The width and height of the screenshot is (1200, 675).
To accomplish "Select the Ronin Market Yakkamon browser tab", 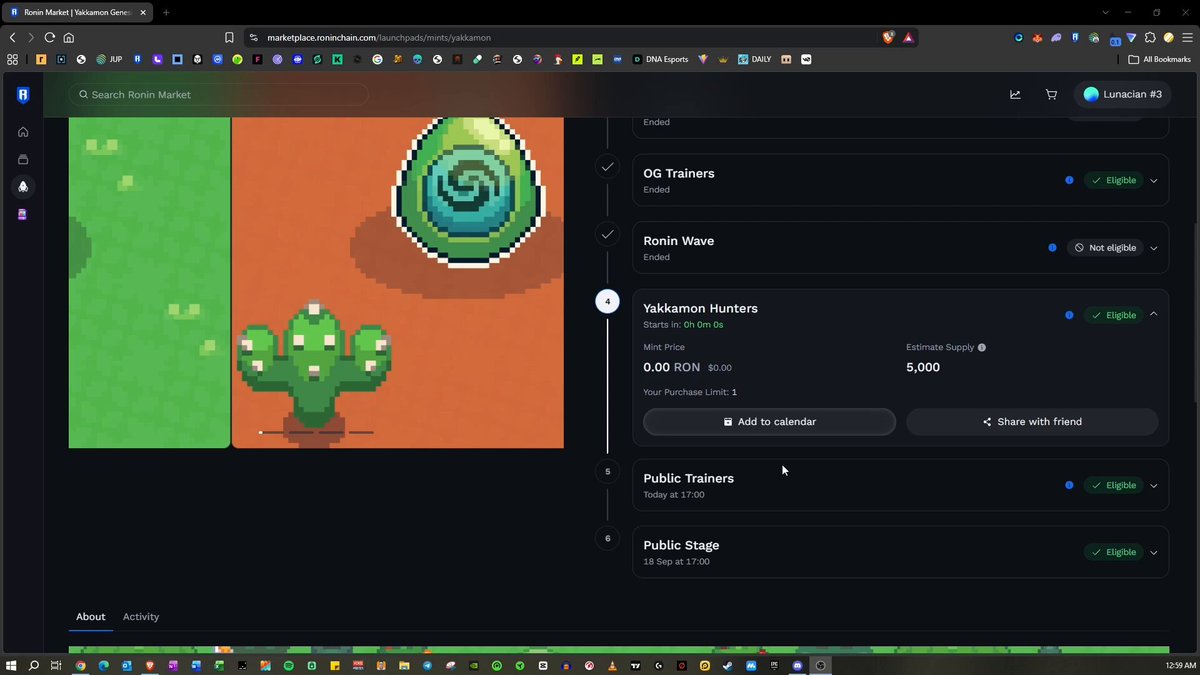I will click(x=77, y=12).
